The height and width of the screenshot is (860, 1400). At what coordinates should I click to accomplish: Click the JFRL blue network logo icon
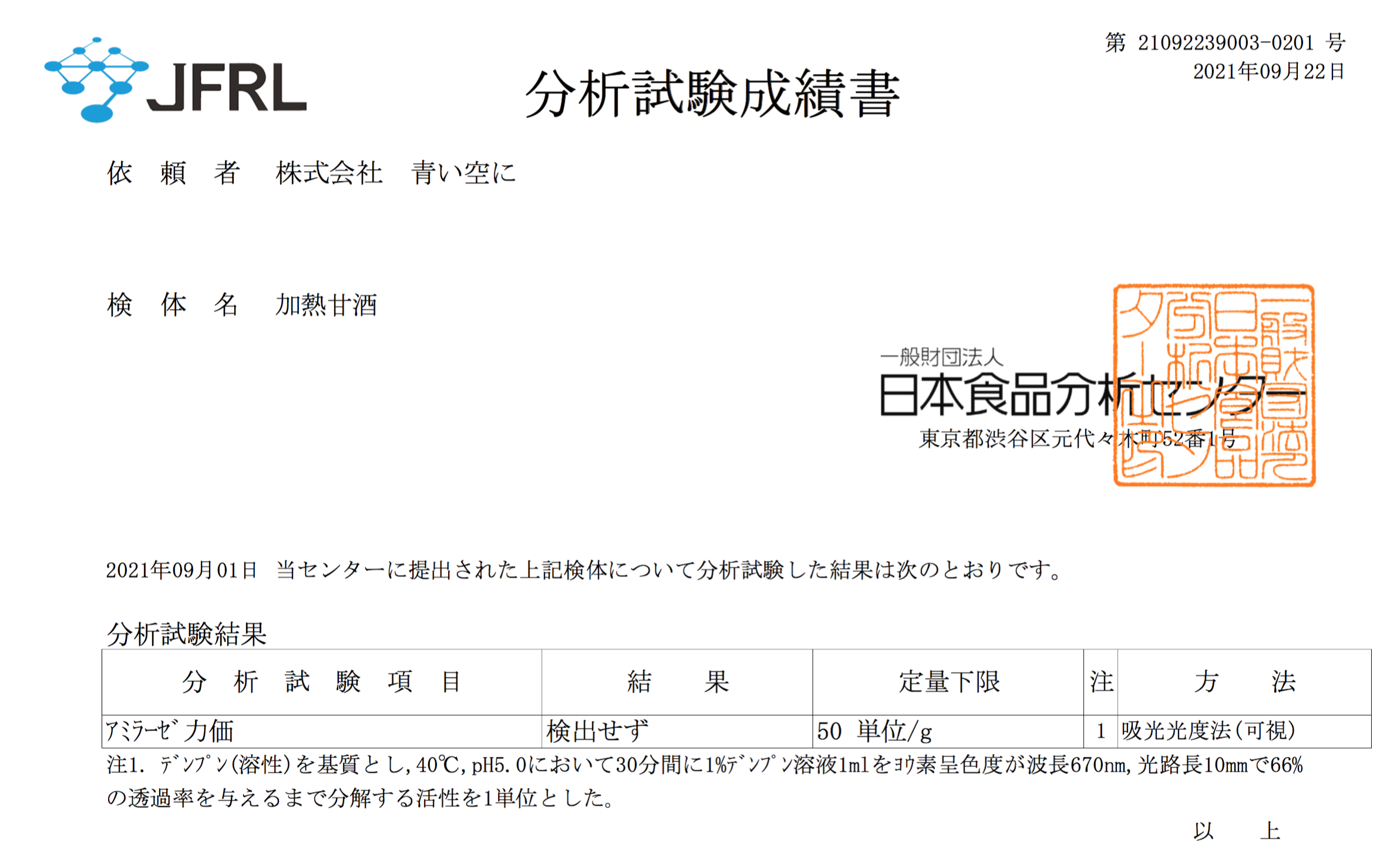coord(96,80)
